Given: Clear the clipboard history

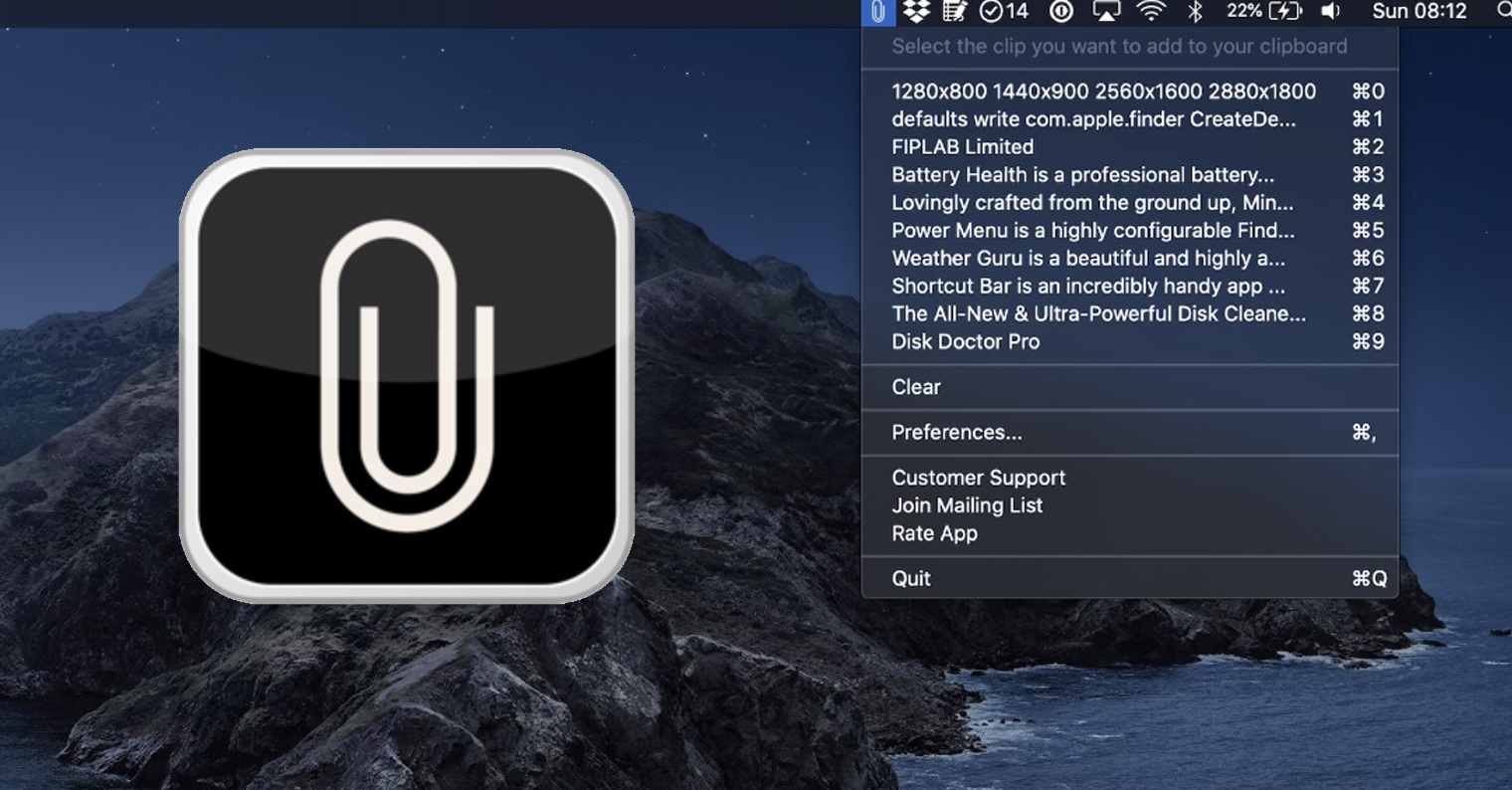Looking at the screenshot, I should pos(915,387).
